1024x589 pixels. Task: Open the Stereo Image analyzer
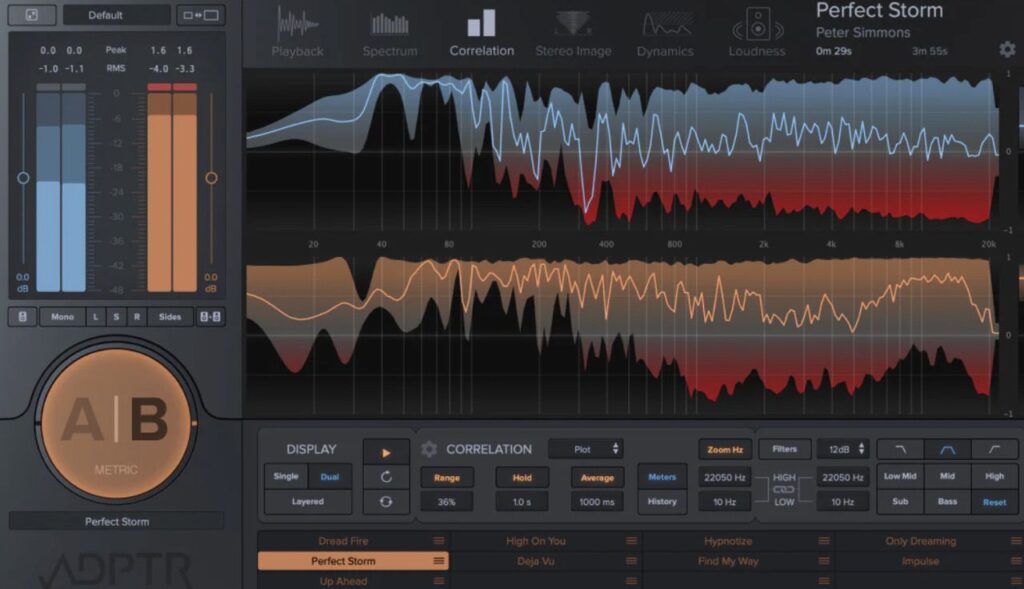(574, 31)
